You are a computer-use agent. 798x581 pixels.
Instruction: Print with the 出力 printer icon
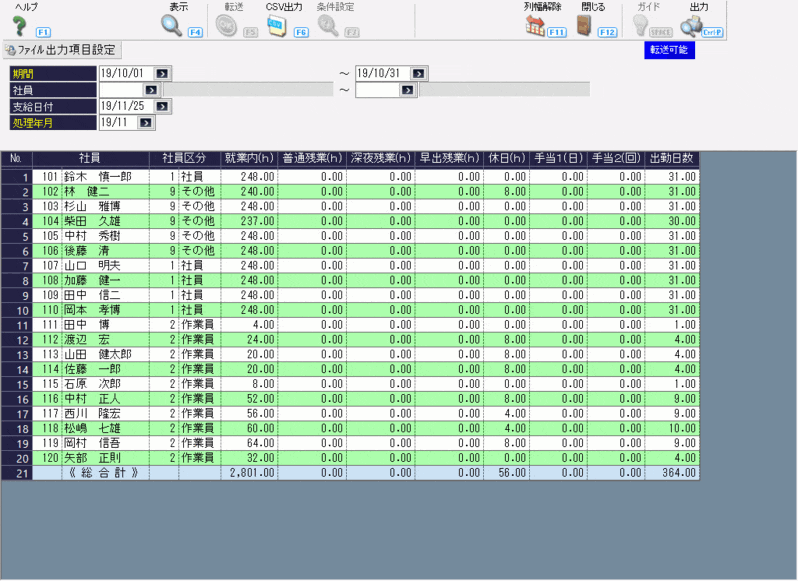tap(691, 26)
